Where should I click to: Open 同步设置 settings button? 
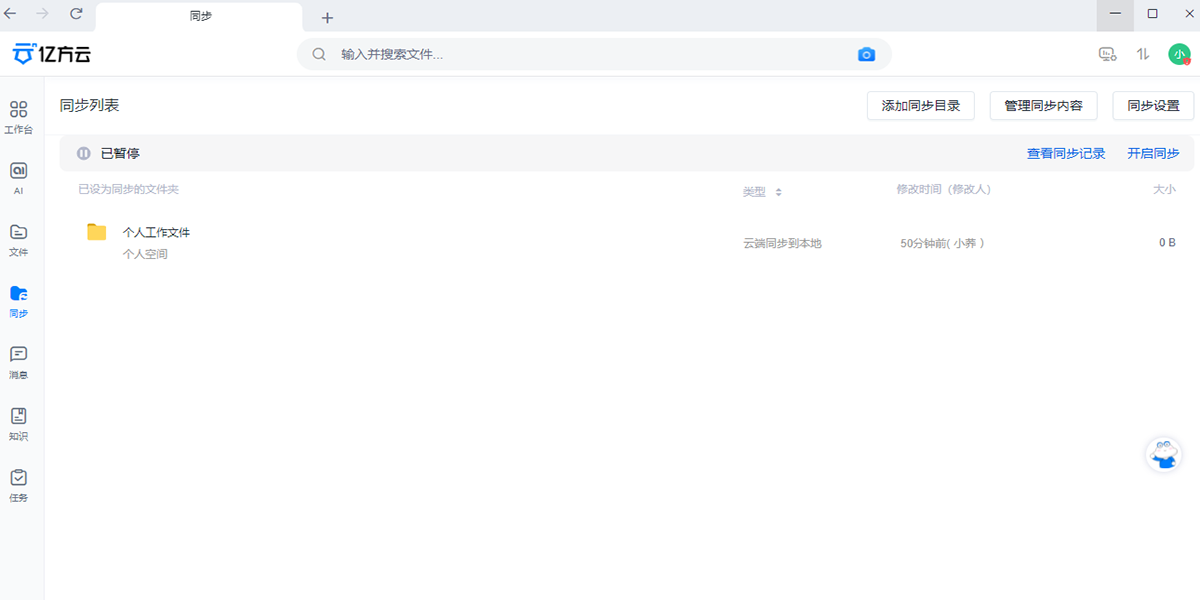[1153, 106]
